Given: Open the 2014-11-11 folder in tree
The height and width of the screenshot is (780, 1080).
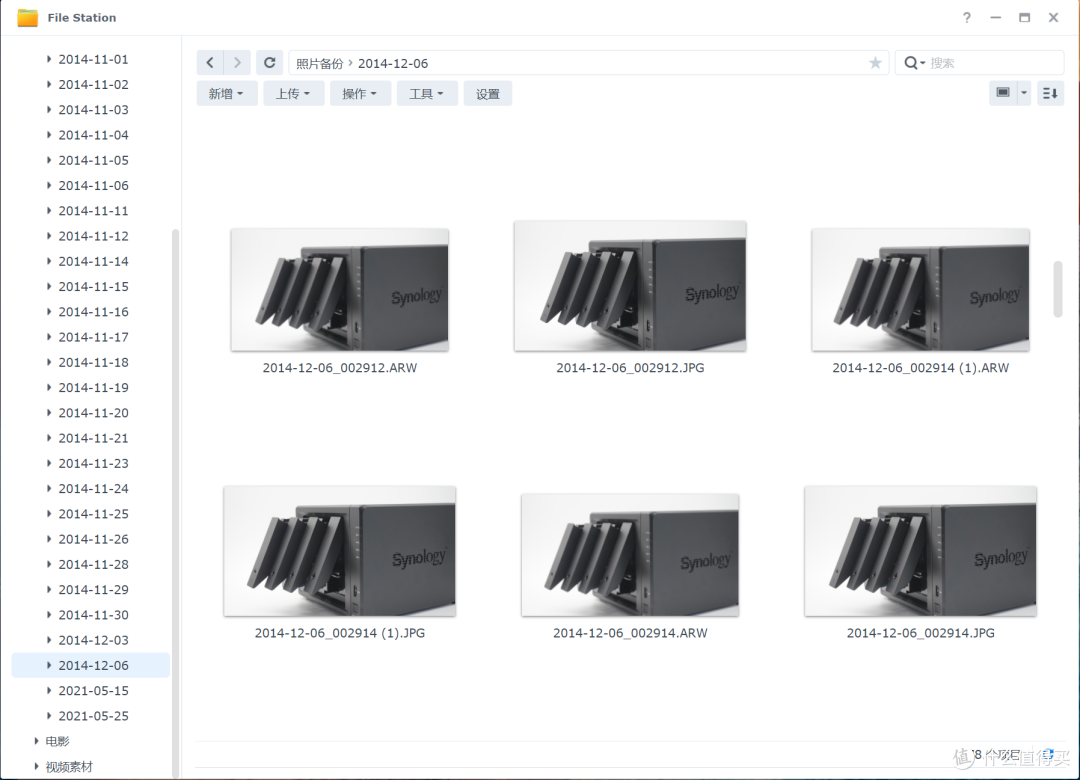Looking at the screenshot, I should [x=93, y=211].
